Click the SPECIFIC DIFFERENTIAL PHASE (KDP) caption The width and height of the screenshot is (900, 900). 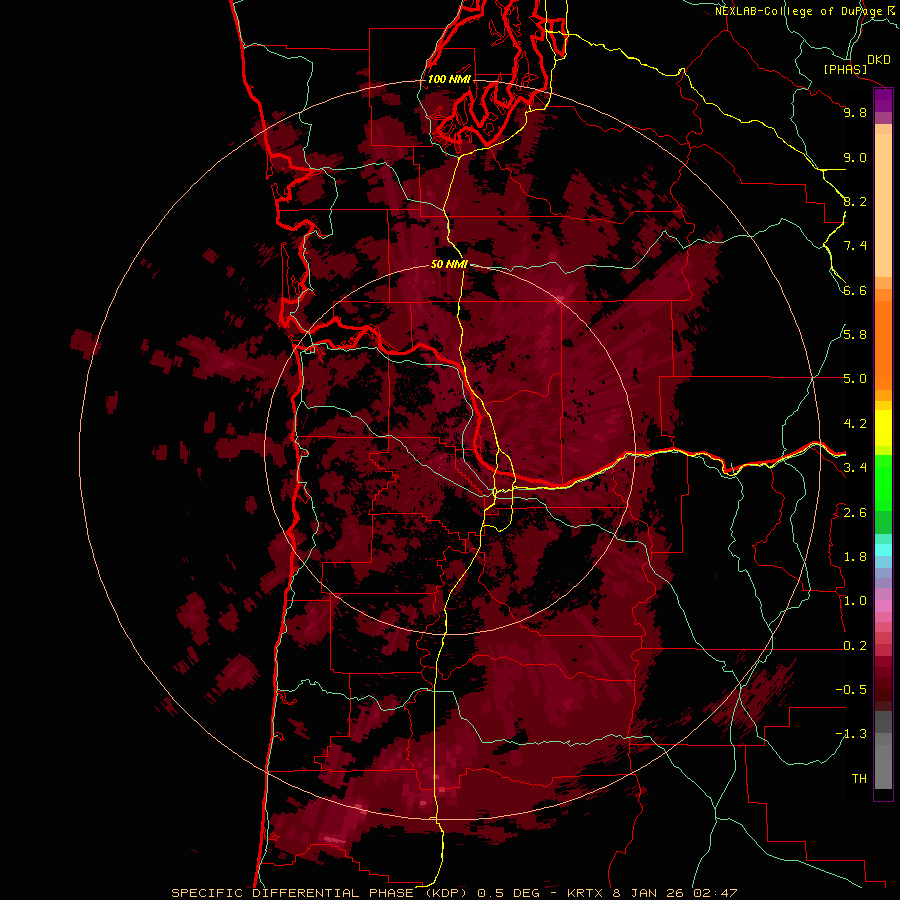(321, 893)
